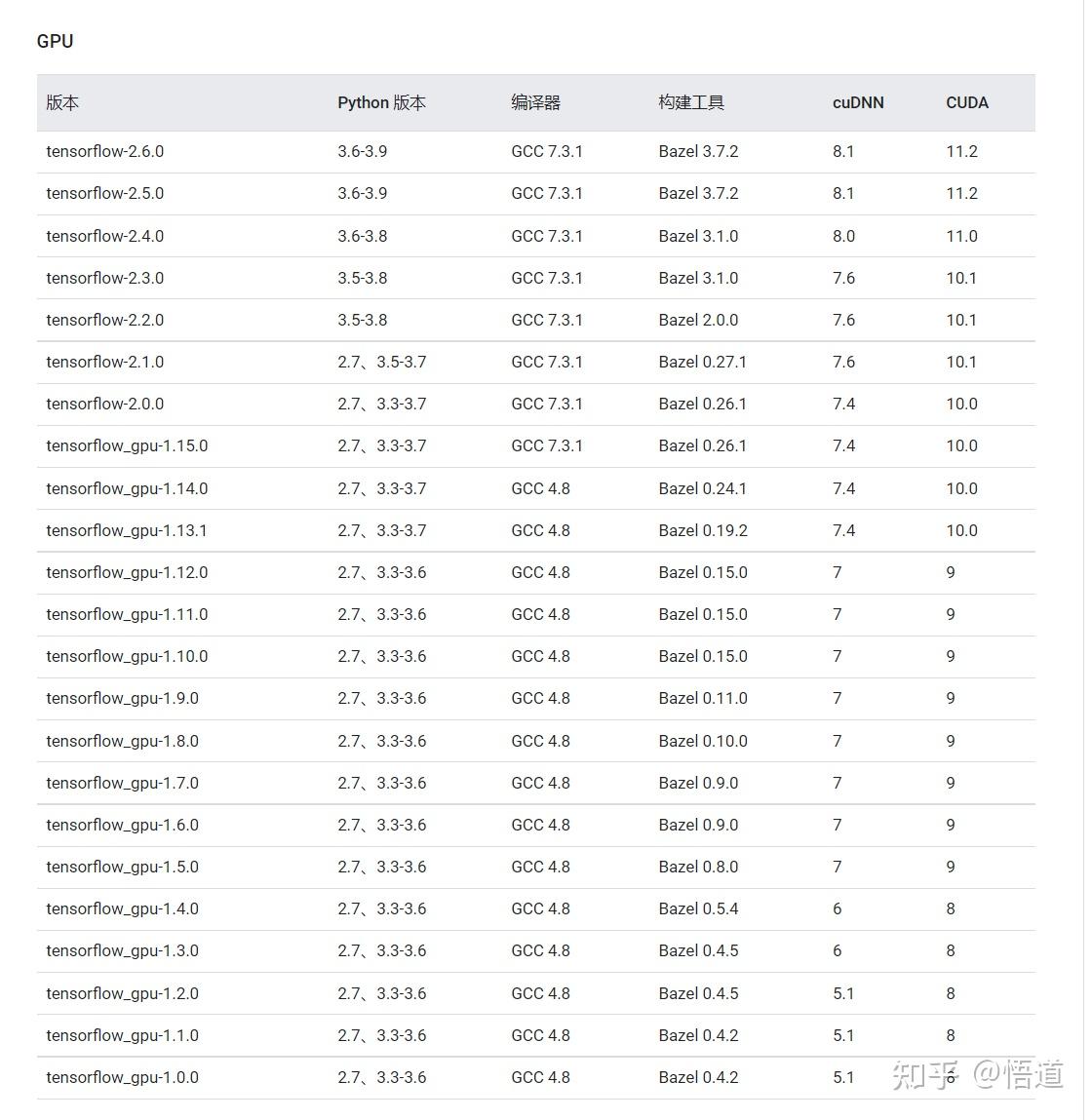Select the '版本' column header
The width and height of the screenshot is (1092, 1120).
coord(62,103)
